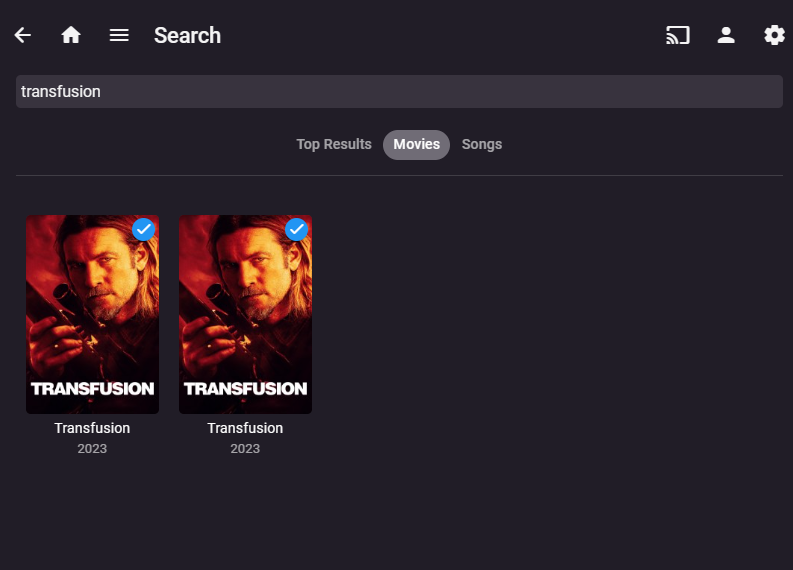Open the settings gear icon

tap(774, 35)
